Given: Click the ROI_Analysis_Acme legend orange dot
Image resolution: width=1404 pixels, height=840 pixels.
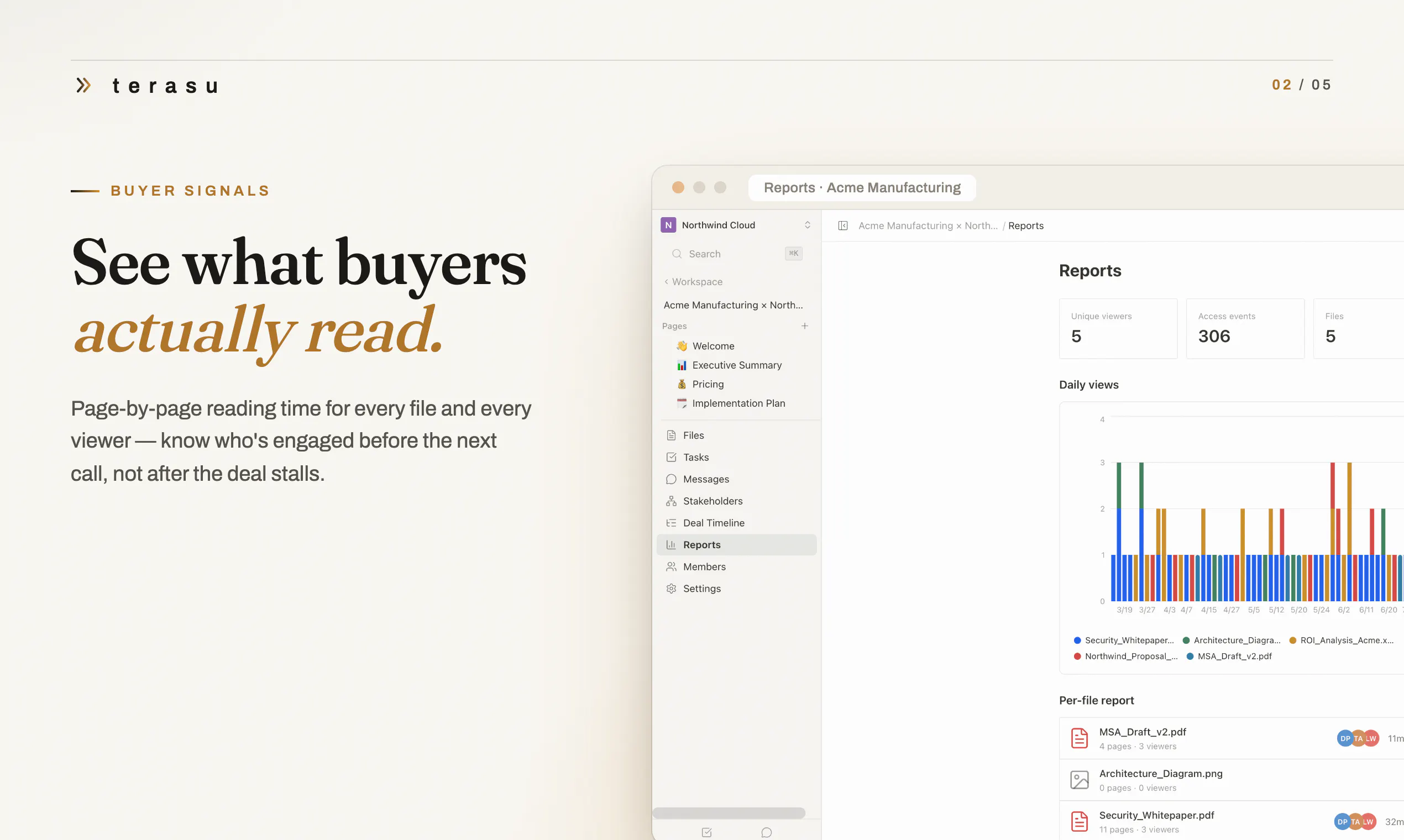Looking at the screenshot, I should click(1292, 640).
